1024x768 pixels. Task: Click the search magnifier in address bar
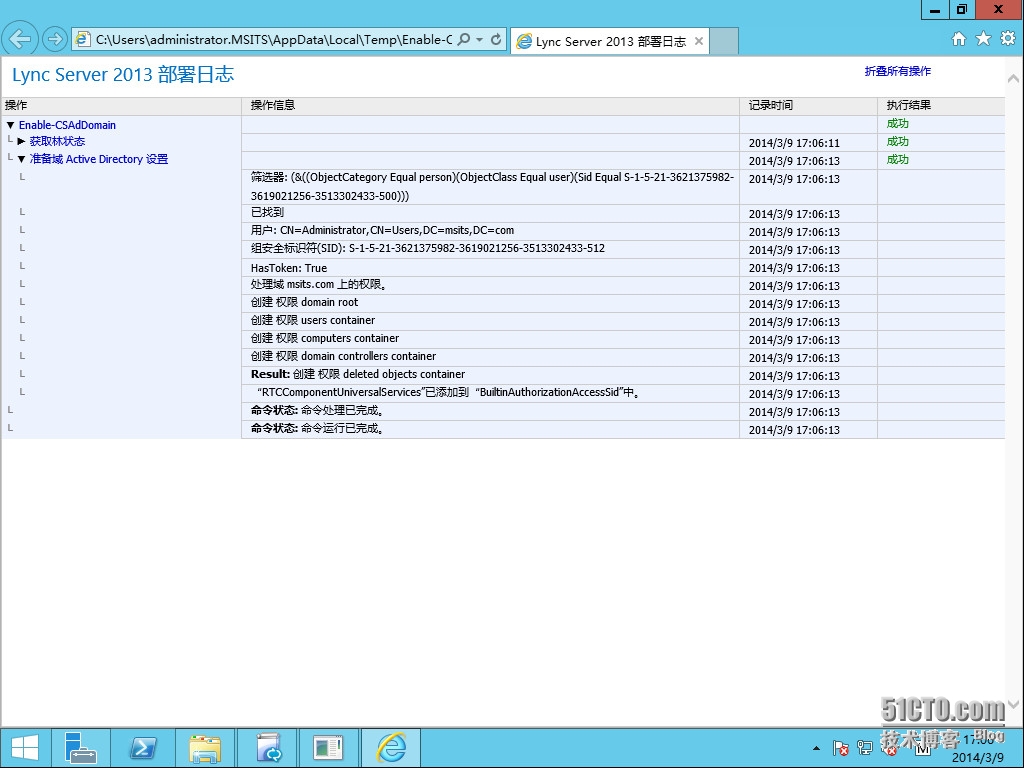click(463, 39)
